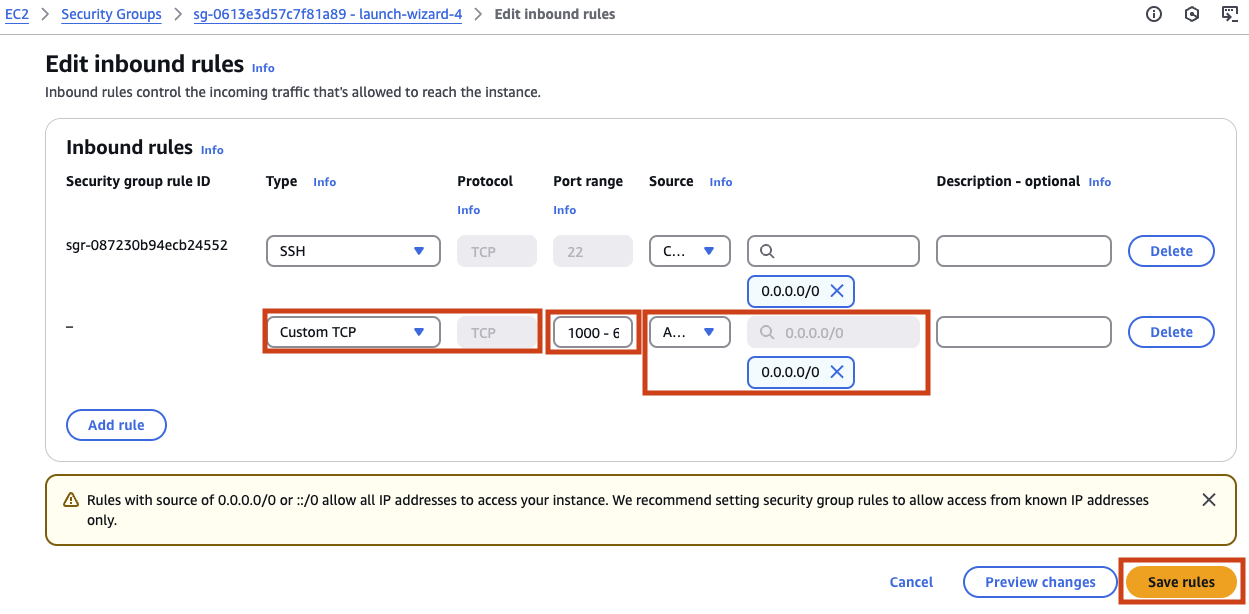Image resolution: width=1249 pixels, height=614 pixels.
Task: Click the info circle icon in top bar
Action: click(1154, 14)
